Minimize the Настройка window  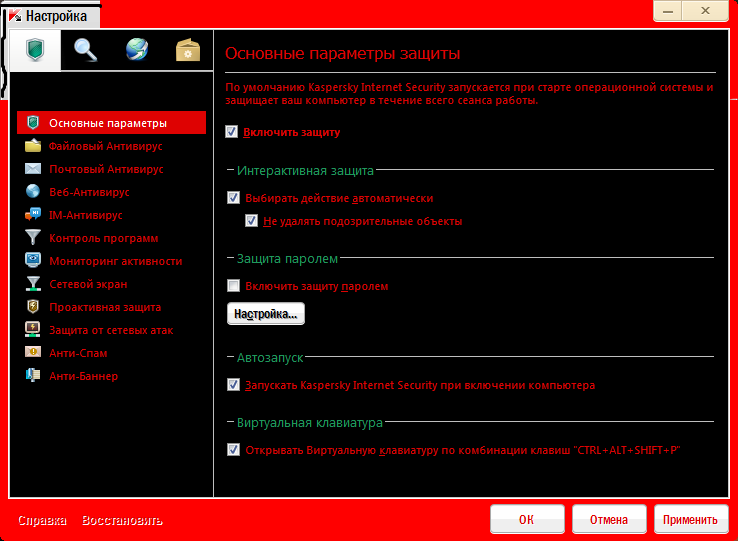click(x=667, y=11)
